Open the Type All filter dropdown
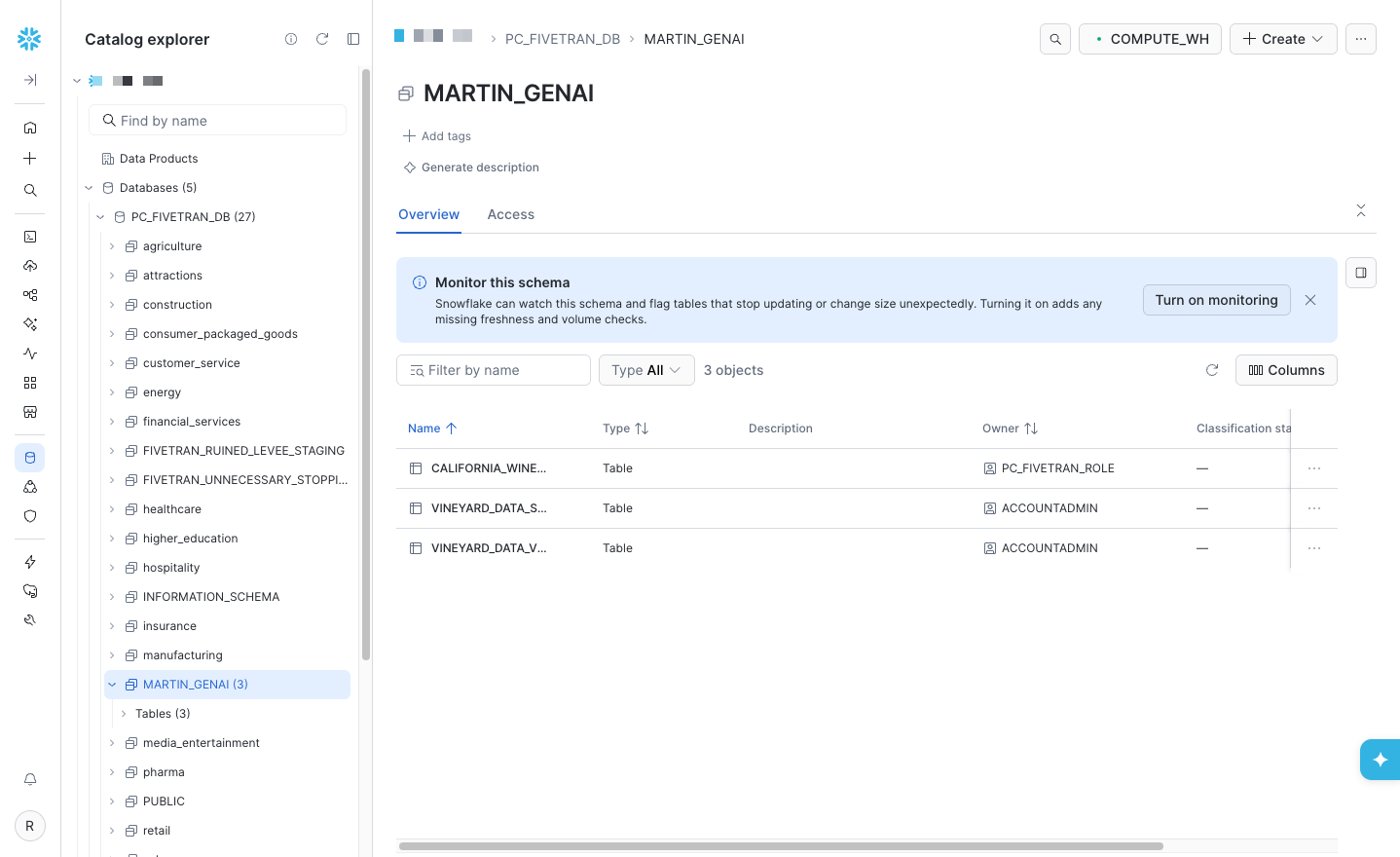This screenshot has width=1400, height=857. tap(646, 370)
